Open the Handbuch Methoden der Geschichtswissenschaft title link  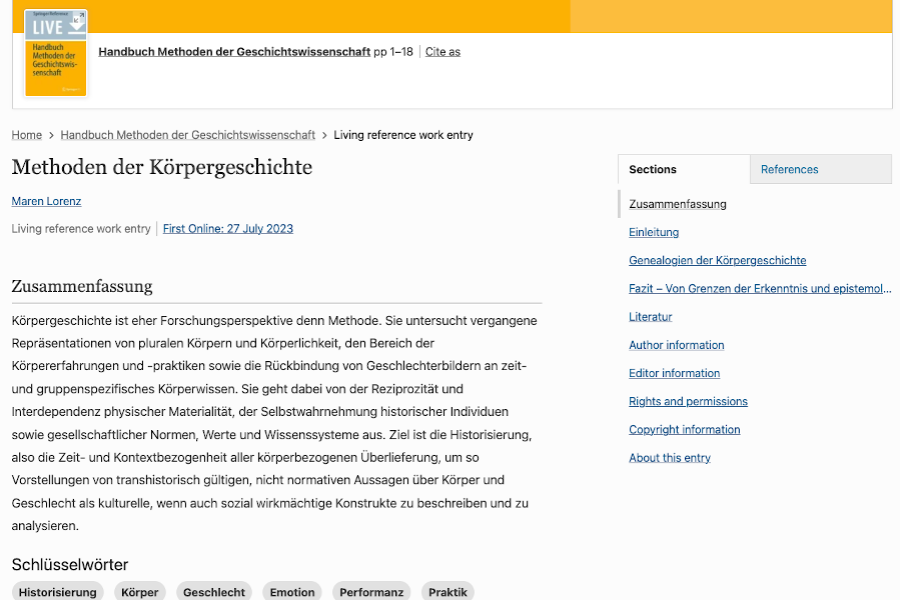[234, 52]
